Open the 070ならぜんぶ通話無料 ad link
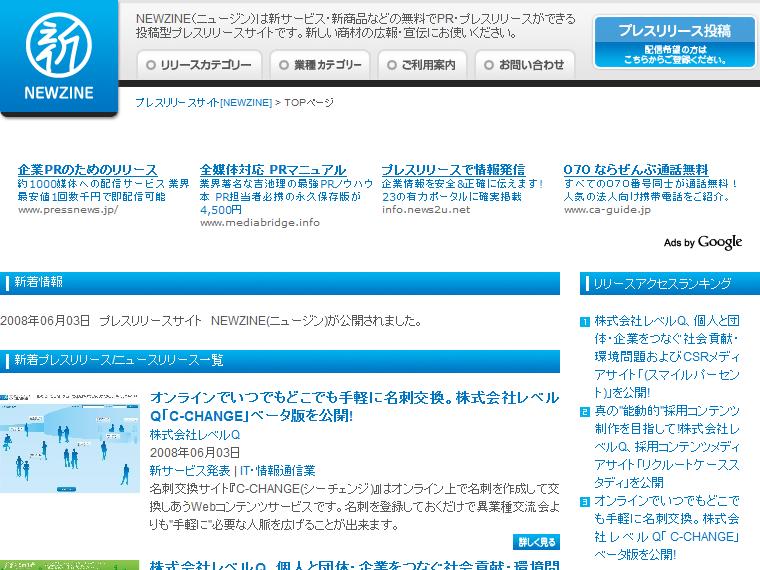Image resolution: width=760 pixels, height=570 pixels. pyautogui.click(x=636, y=170)
